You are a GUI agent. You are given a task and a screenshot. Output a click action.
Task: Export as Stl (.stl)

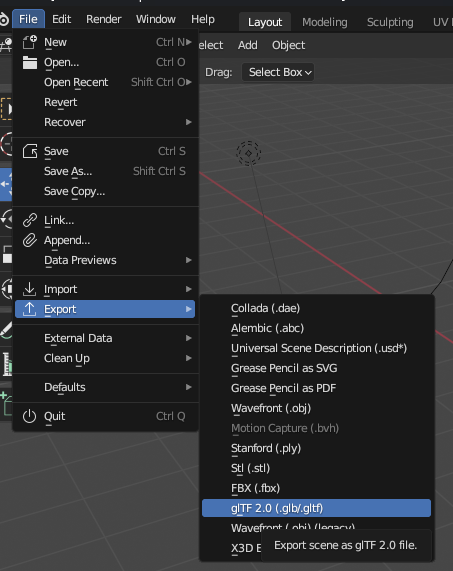pos(316,468)
